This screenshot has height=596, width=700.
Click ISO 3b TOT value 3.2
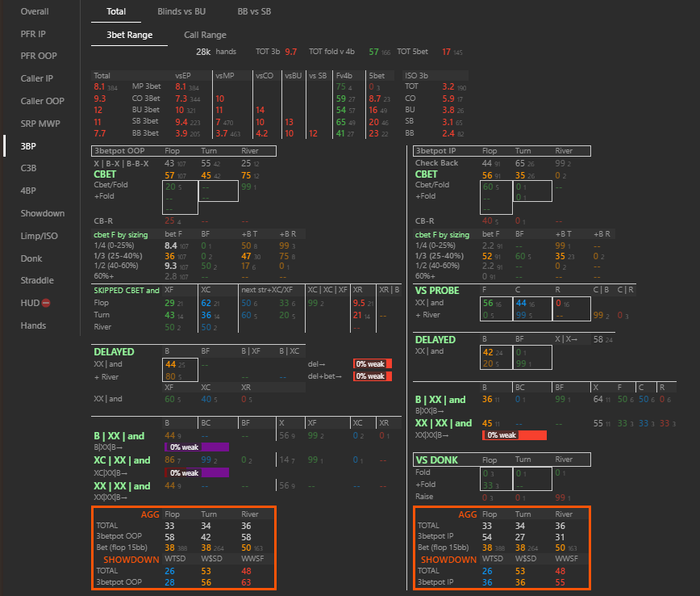tap(448, 87)
